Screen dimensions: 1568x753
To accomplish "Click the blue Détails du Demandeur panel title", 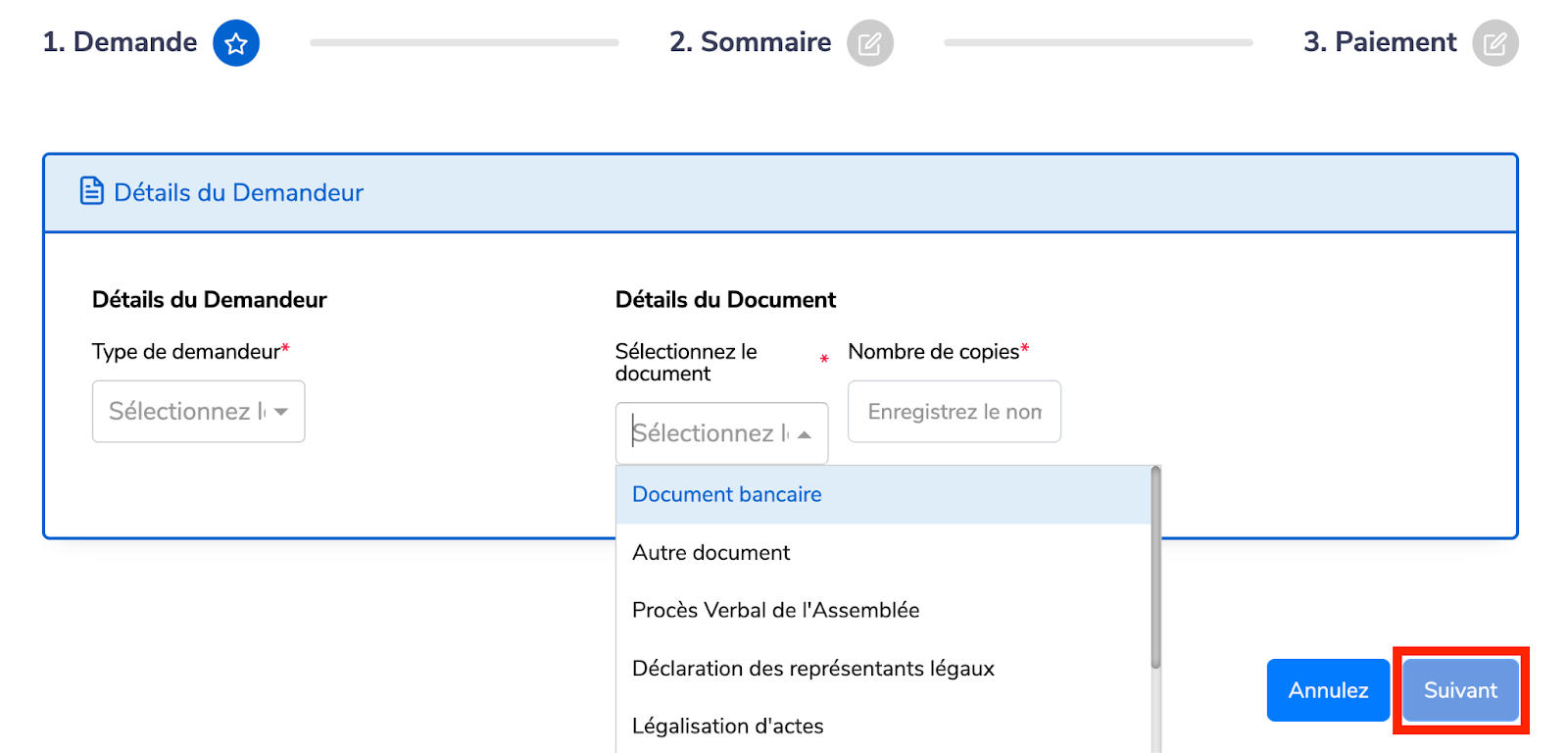I will [x=238, y=192].
